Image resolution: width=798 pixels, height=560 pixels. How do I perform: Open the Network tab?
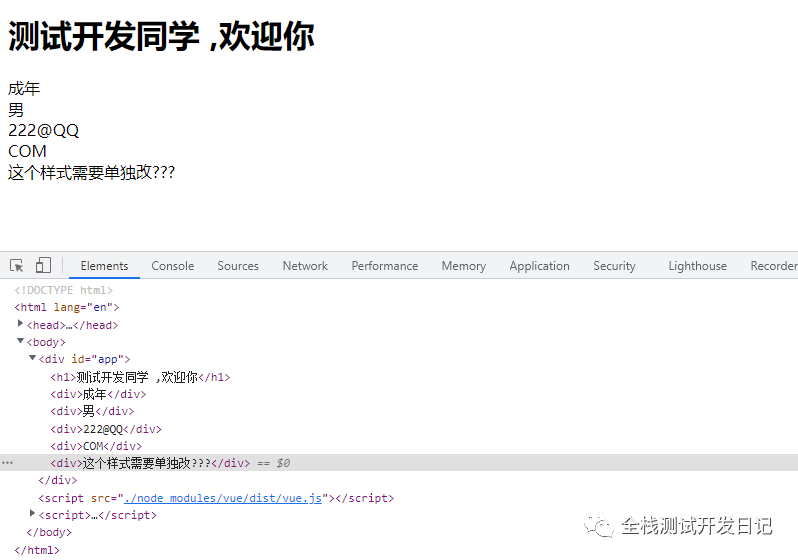[x=305, y=266]
